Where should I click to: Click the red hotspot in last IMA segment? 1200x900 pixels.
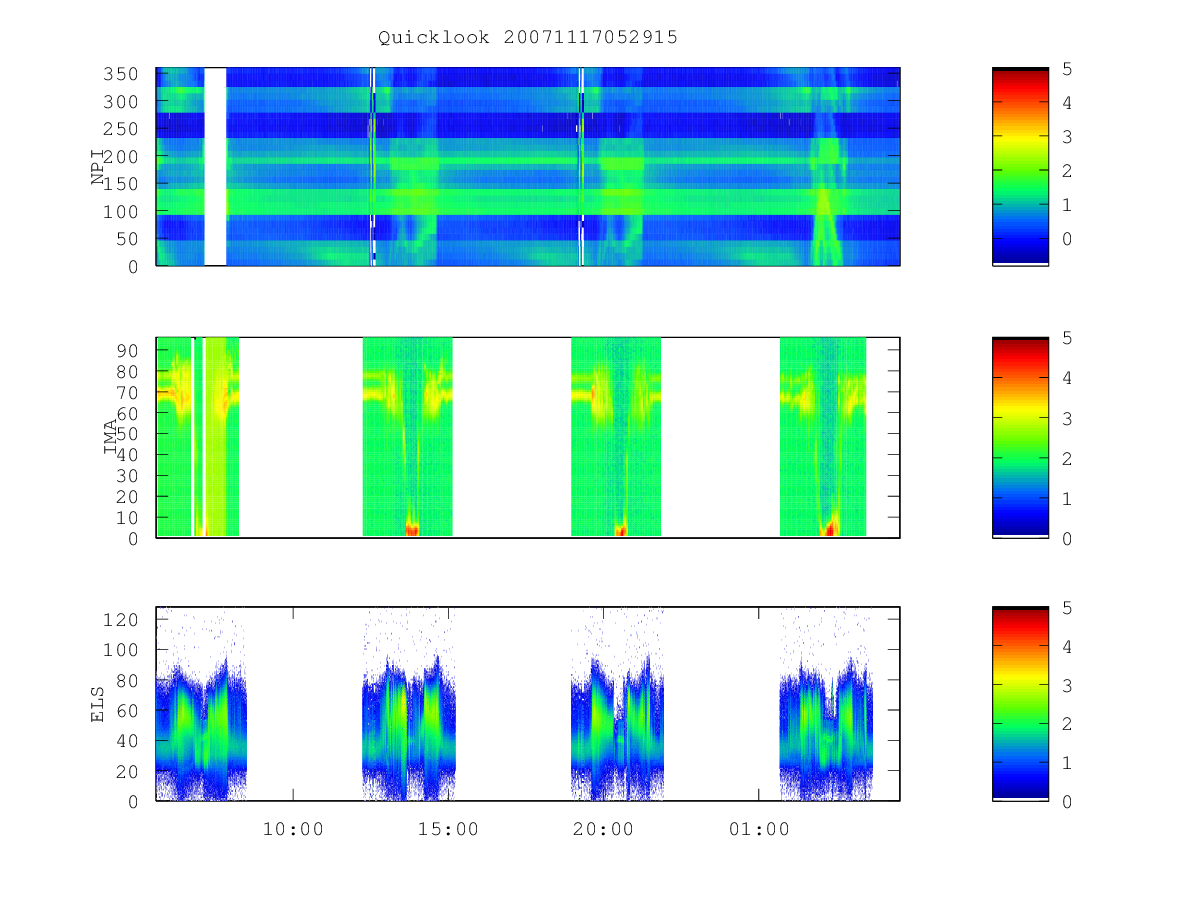(830, 528)
